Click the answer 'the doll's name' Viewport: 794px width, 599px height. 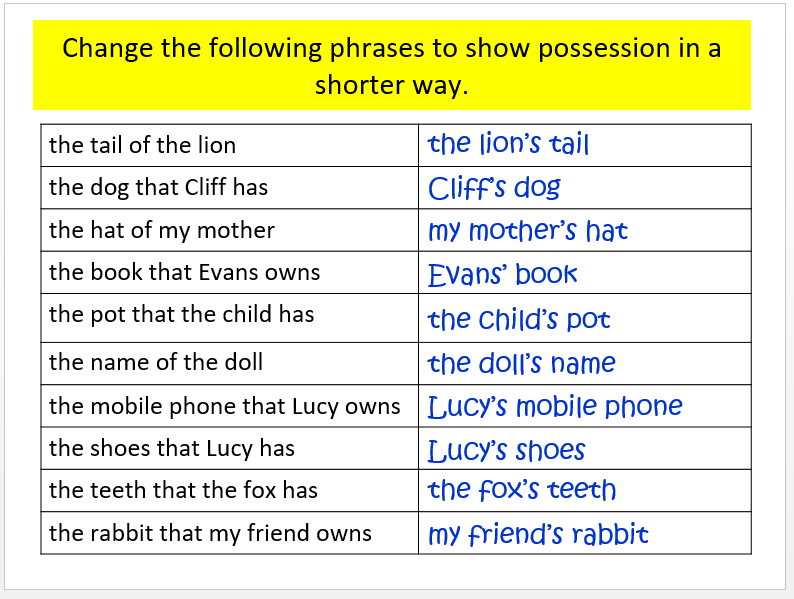(x=521, y=363)
